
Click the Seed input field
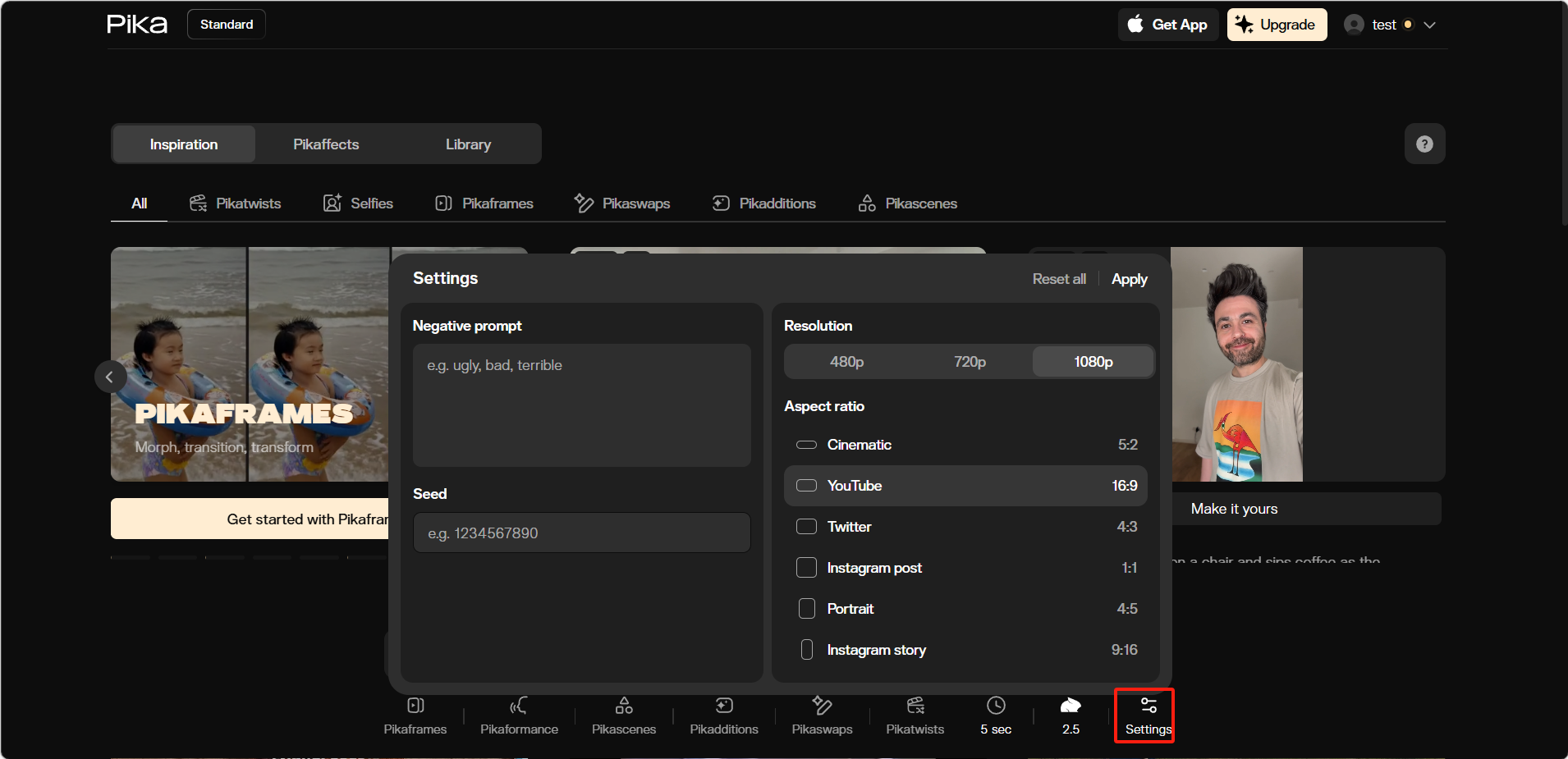click(x=581, y=533)
